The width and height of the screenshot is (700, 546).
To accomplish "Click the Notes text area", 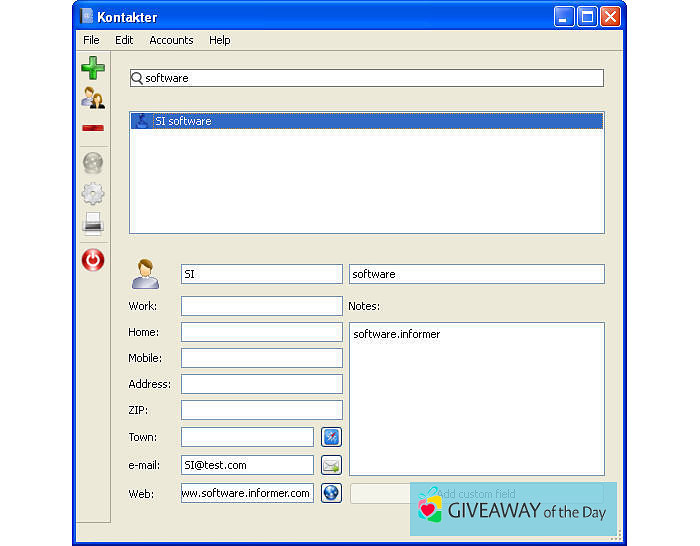I will point(476,398).
